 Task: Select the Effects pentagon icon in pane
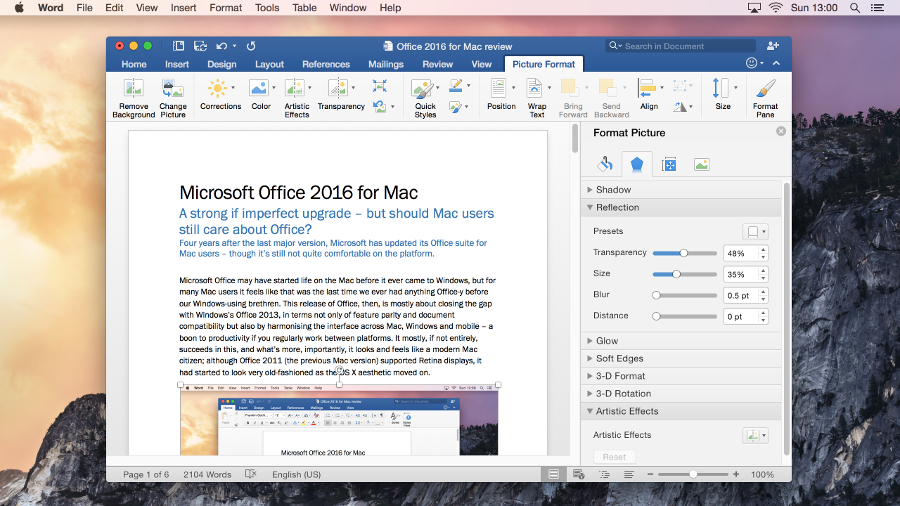pos(637,165)
